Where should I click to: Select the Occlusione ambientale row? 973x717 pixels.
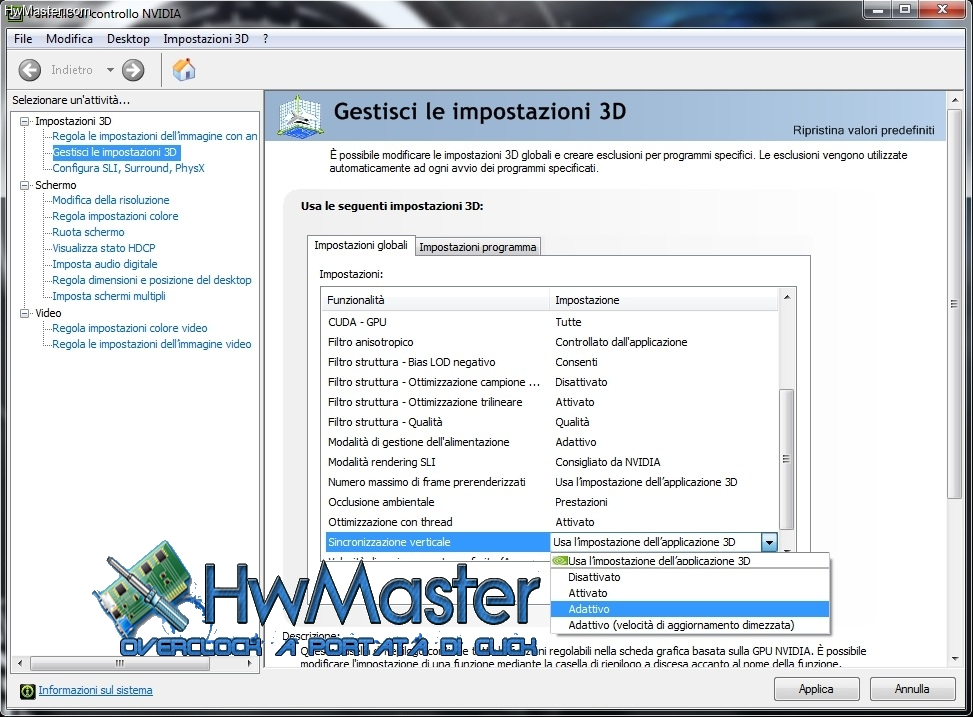coord(551,502)
